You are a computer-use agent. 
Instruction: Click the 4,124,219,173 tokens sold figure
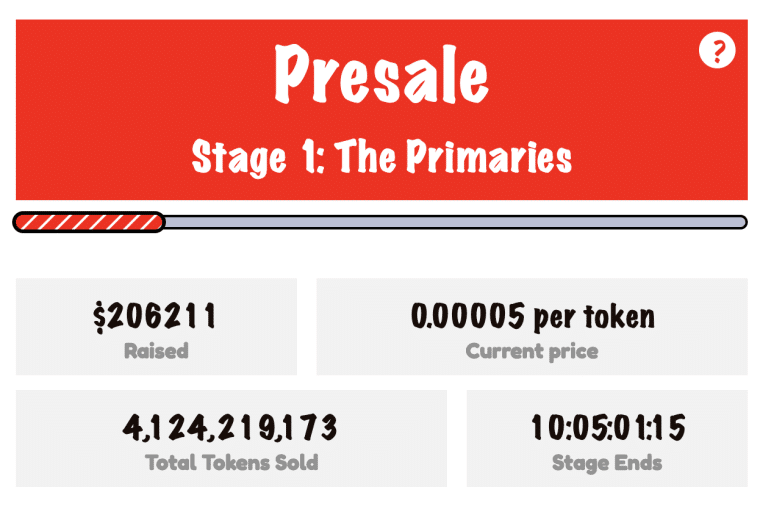(230, 428)
